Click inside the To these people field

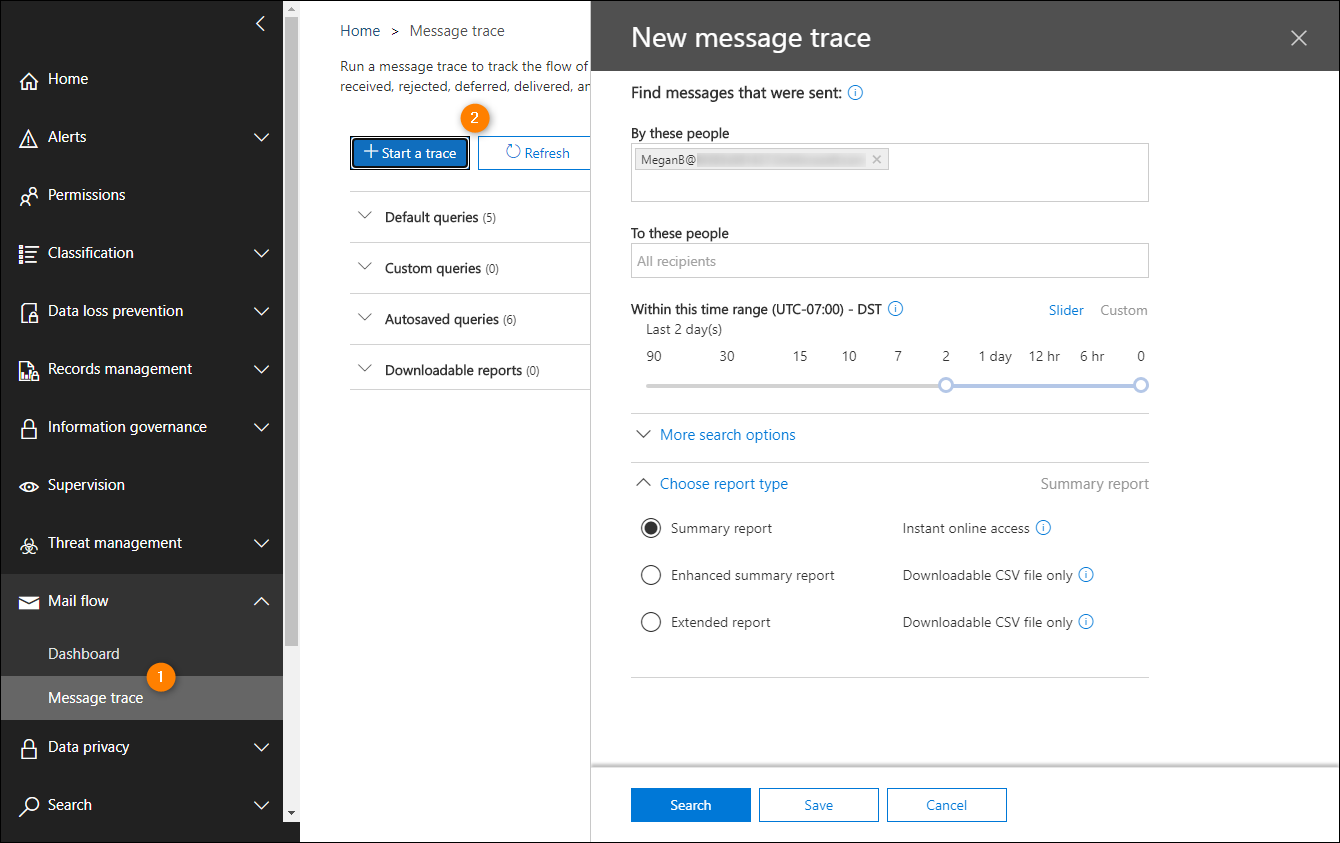click(889, 260)
